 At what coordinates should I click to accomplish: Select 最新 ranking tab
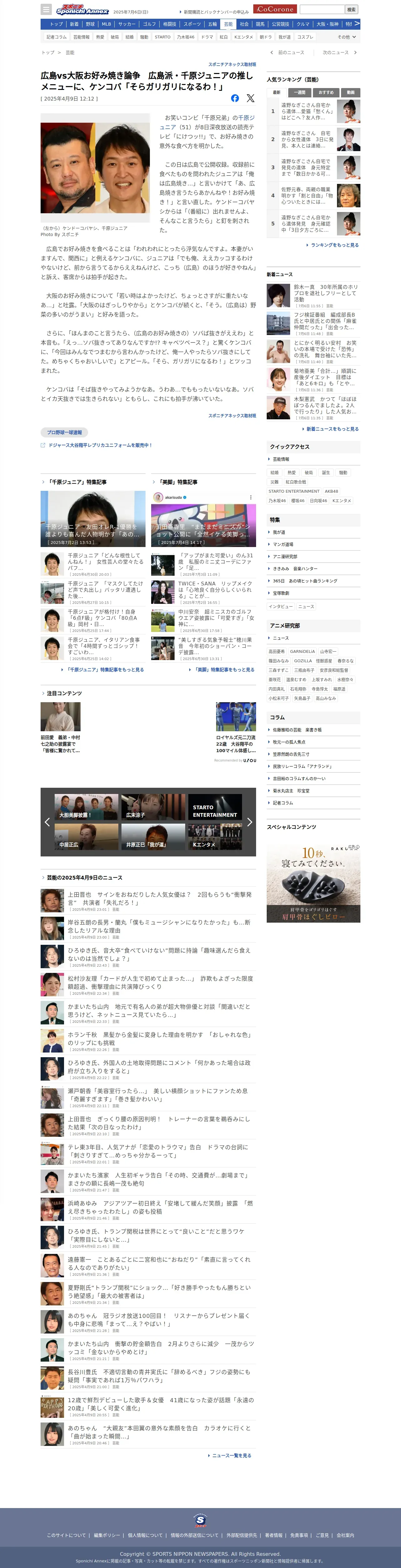[277, 92]
